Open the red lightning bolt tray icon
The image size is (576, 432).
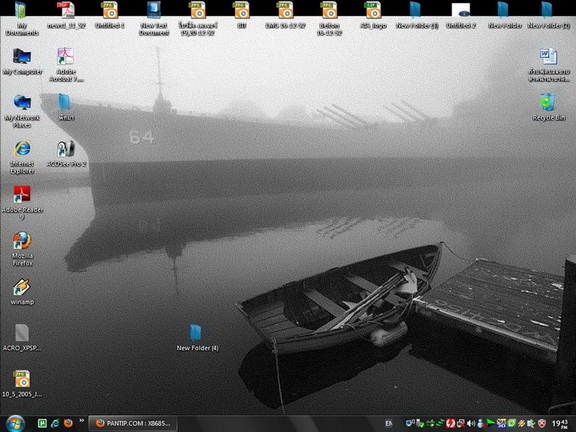pyautogui.click(x=450, y=424)
